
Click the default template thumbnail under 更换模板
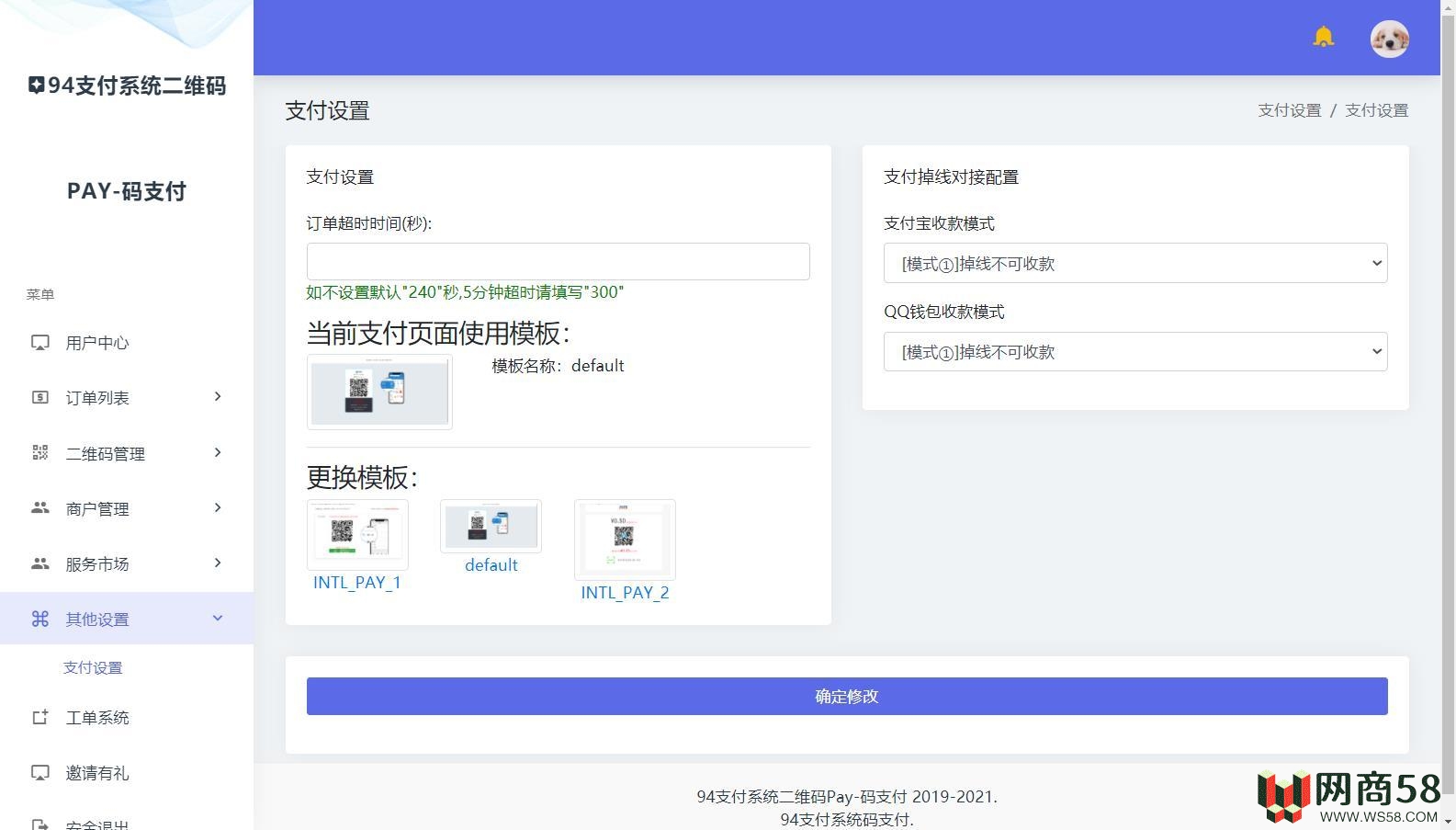[491, 526]
